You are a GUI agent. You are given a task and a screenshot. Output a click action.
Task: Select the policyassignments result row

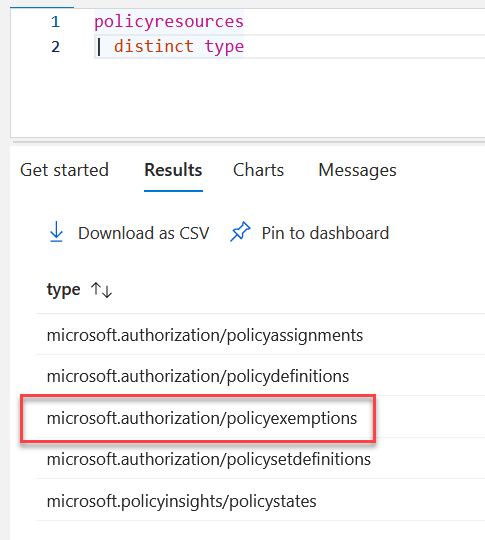click(260, 335)
